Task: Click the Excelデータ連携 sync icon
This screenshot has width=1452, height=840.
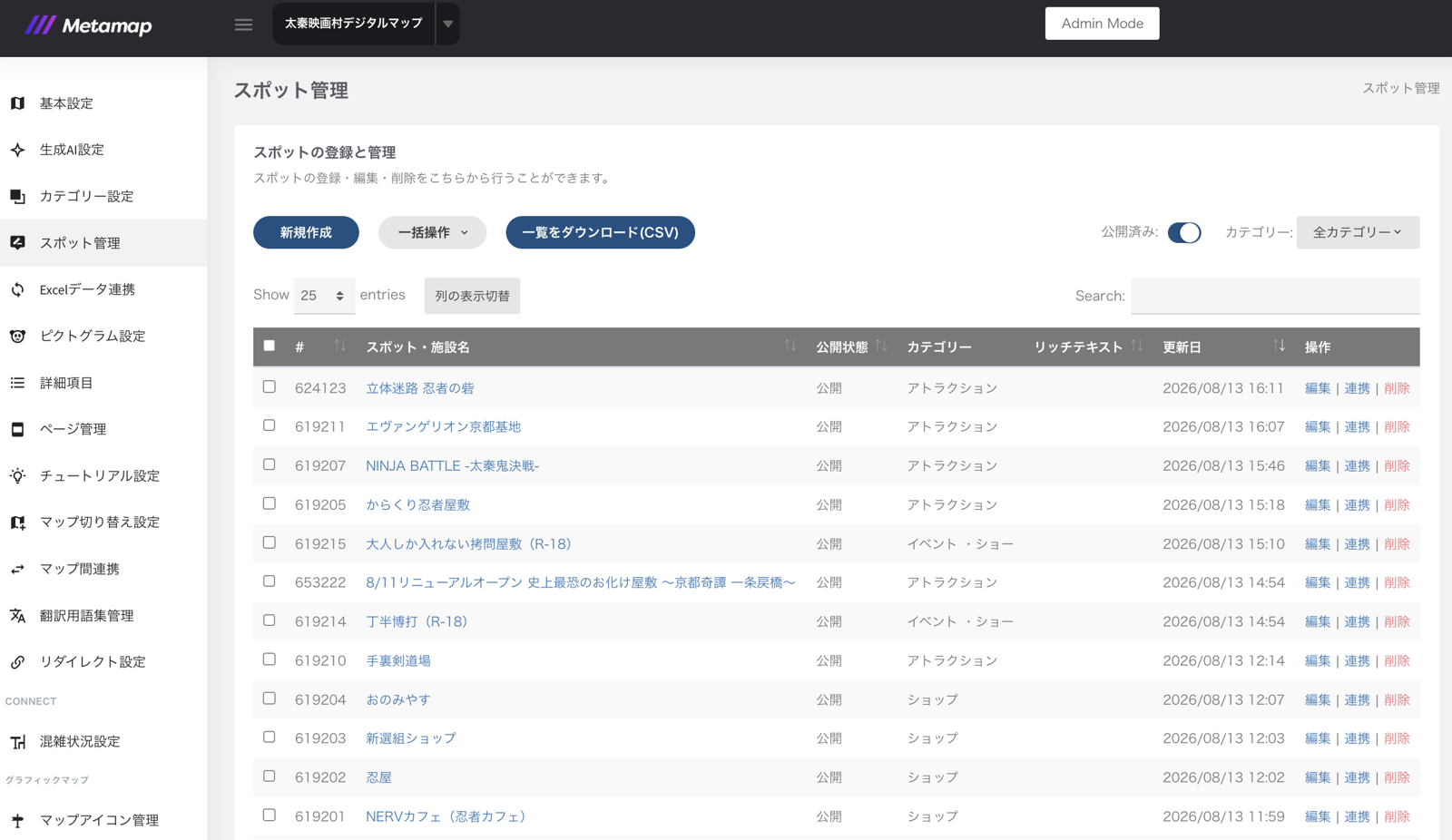Action: tap(17, 289)
